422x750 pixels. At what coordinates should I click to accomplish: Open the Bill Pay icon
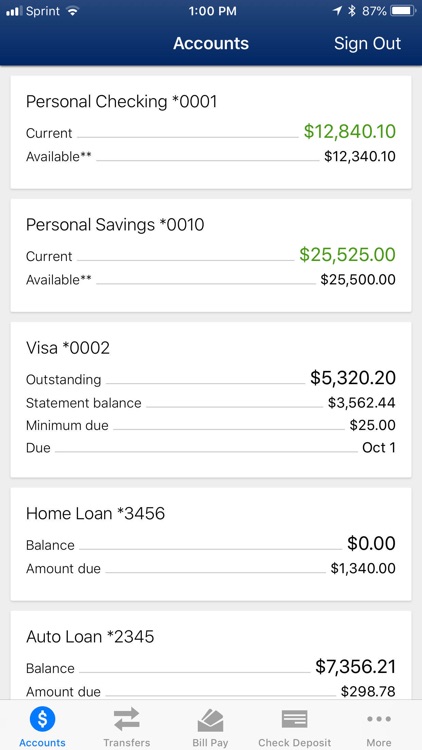[211, 720]
